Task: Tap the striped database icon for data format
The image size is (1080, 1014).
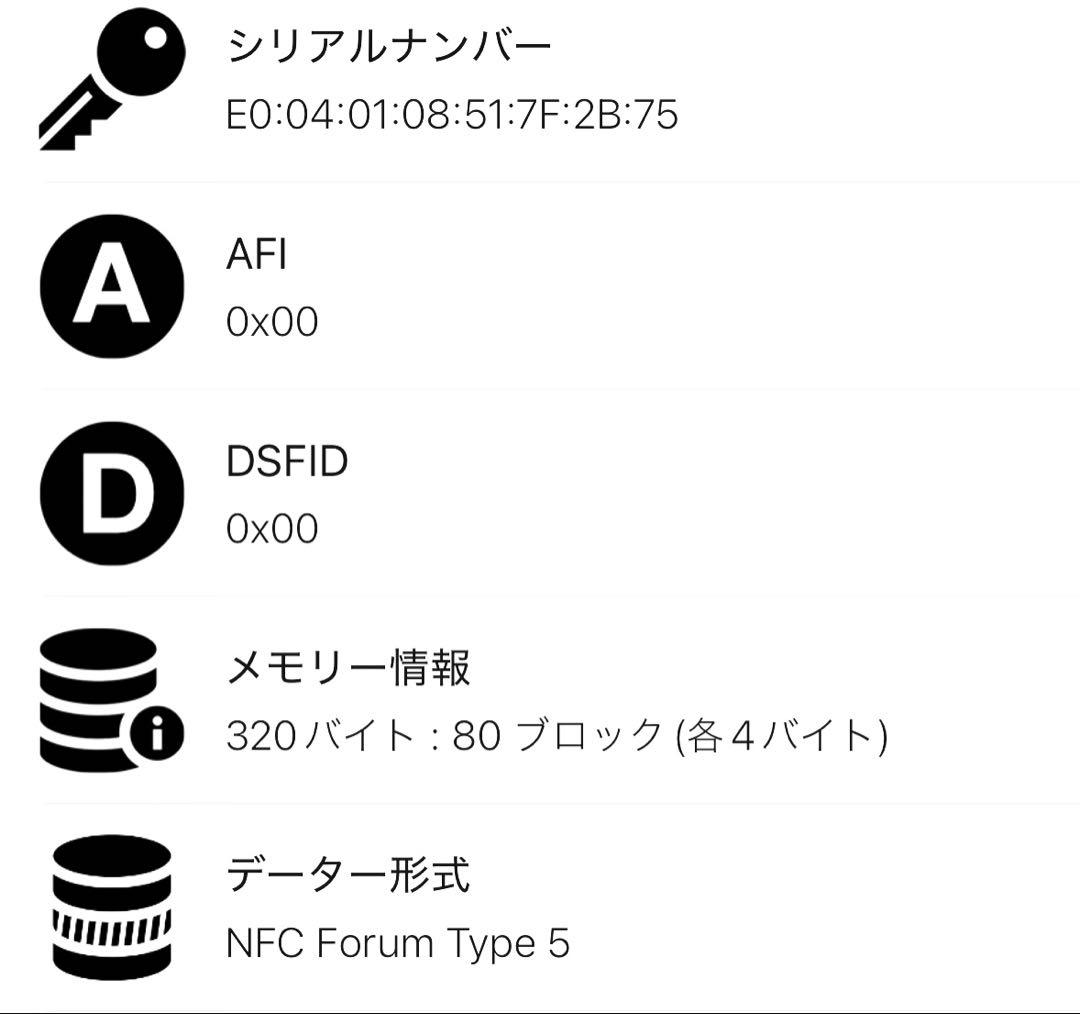Action: tap(112, 907)
